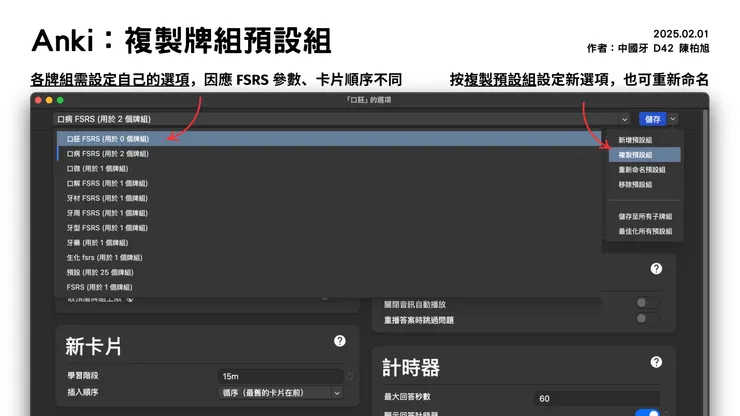Select preset 生化 fsrs (用於 1 個牌組)
This screenshot has width=740, height=416.
tap(329, 257)
